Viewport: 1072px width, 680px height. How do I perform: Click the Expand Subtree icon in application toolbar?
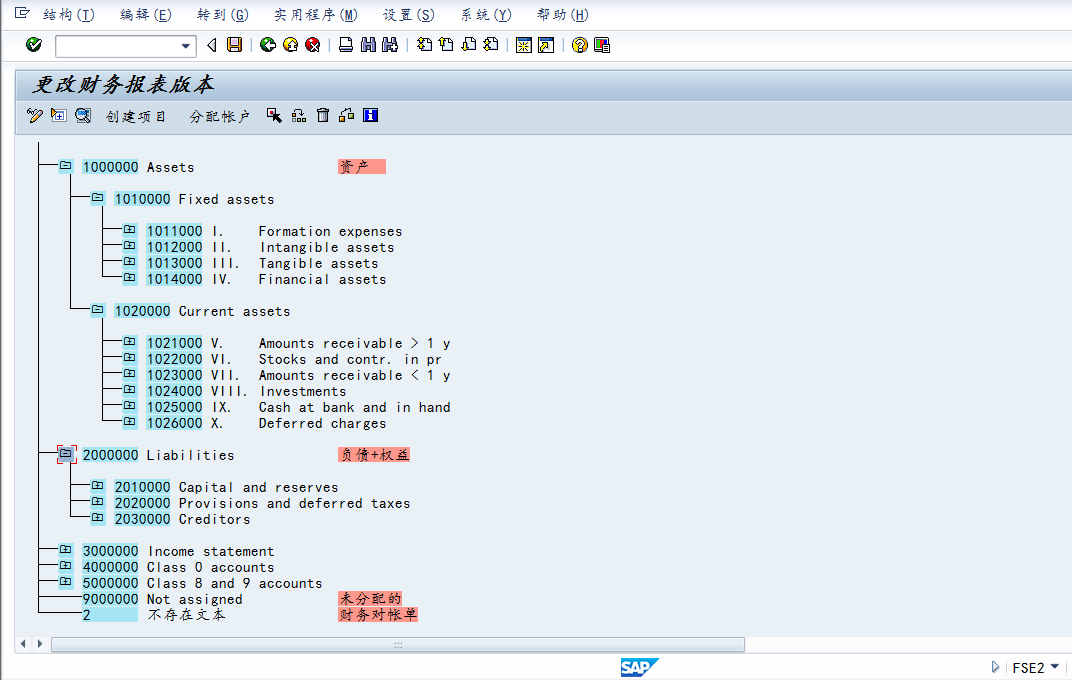[59, 115]
